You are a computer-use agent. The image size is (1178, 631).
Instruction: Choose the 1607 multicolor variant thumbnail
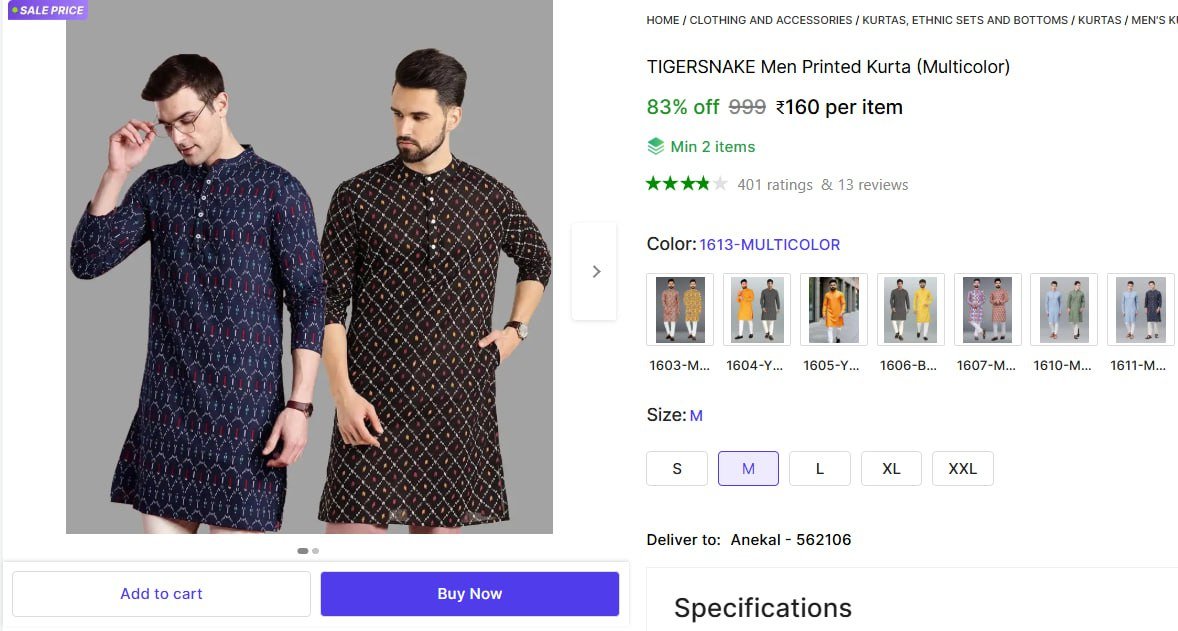pyautogui.click(x=987, y=310)
